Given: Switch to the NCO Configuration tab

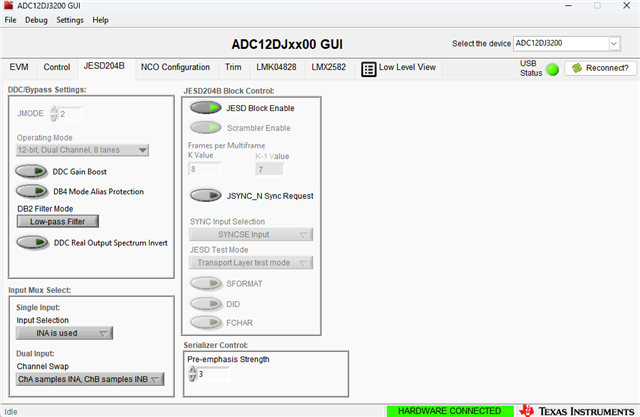Looking at the screenshot, I should (175, 67).
